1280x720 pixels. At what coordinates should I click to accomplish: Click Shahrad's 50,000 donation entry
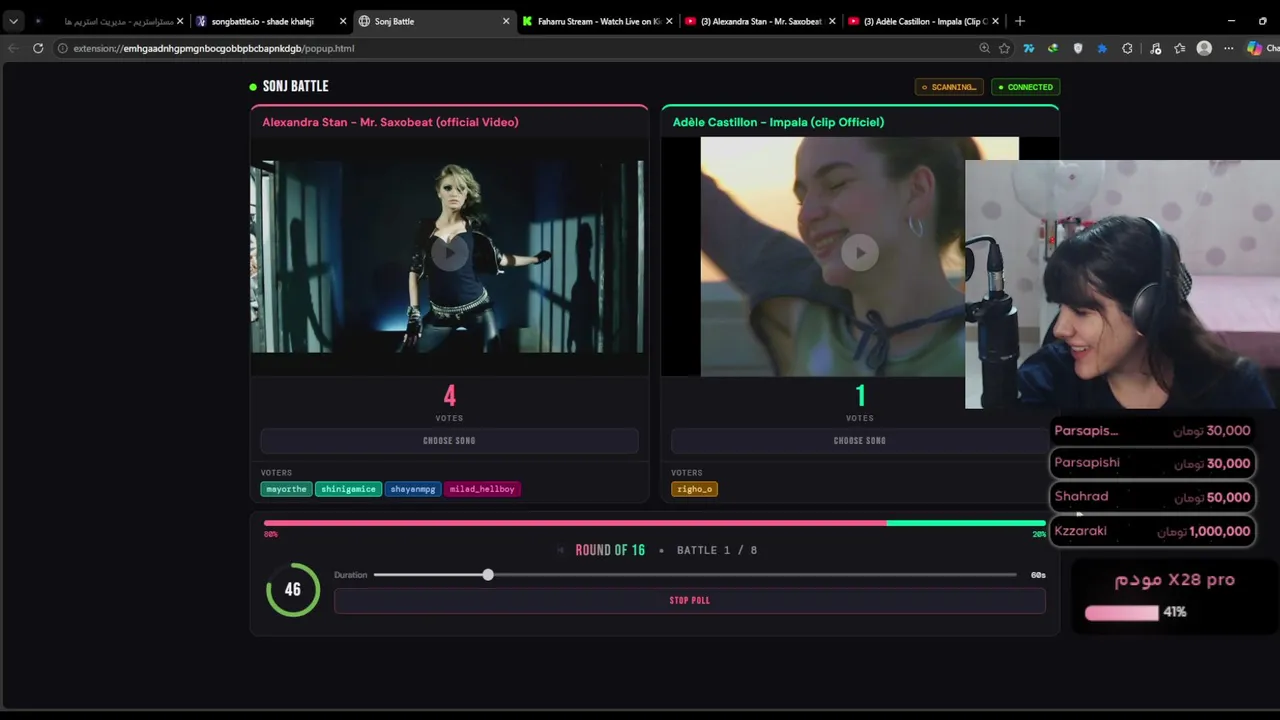[x=1152, y=497]
